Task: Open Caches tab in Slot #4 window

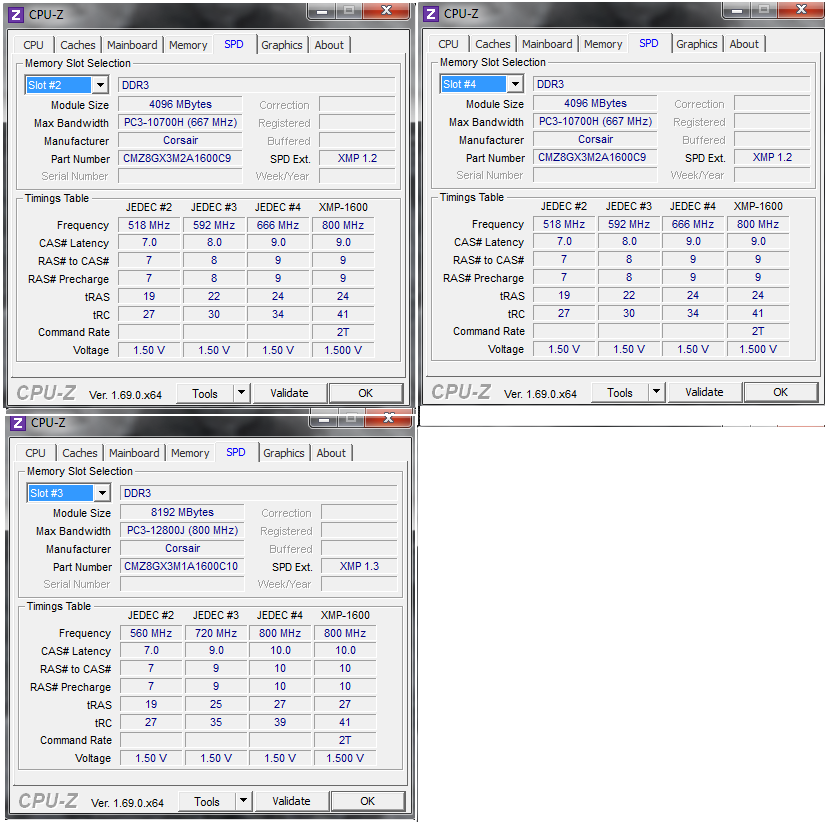Action: coord(493,44)
